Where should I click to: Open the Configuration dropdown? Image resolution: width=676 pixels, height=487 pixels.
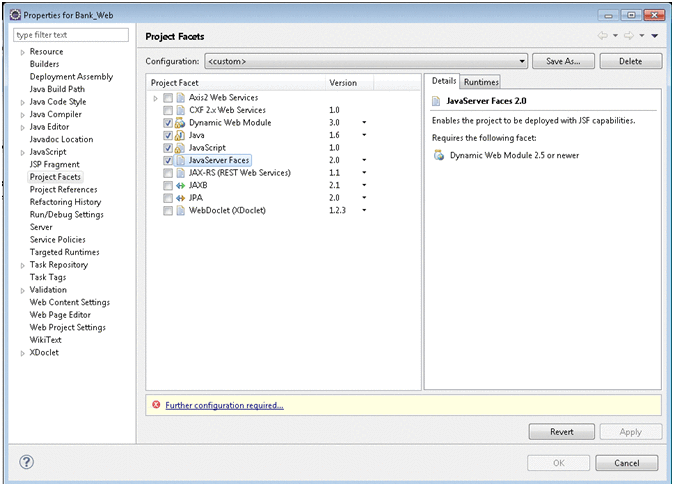(522, 61)
